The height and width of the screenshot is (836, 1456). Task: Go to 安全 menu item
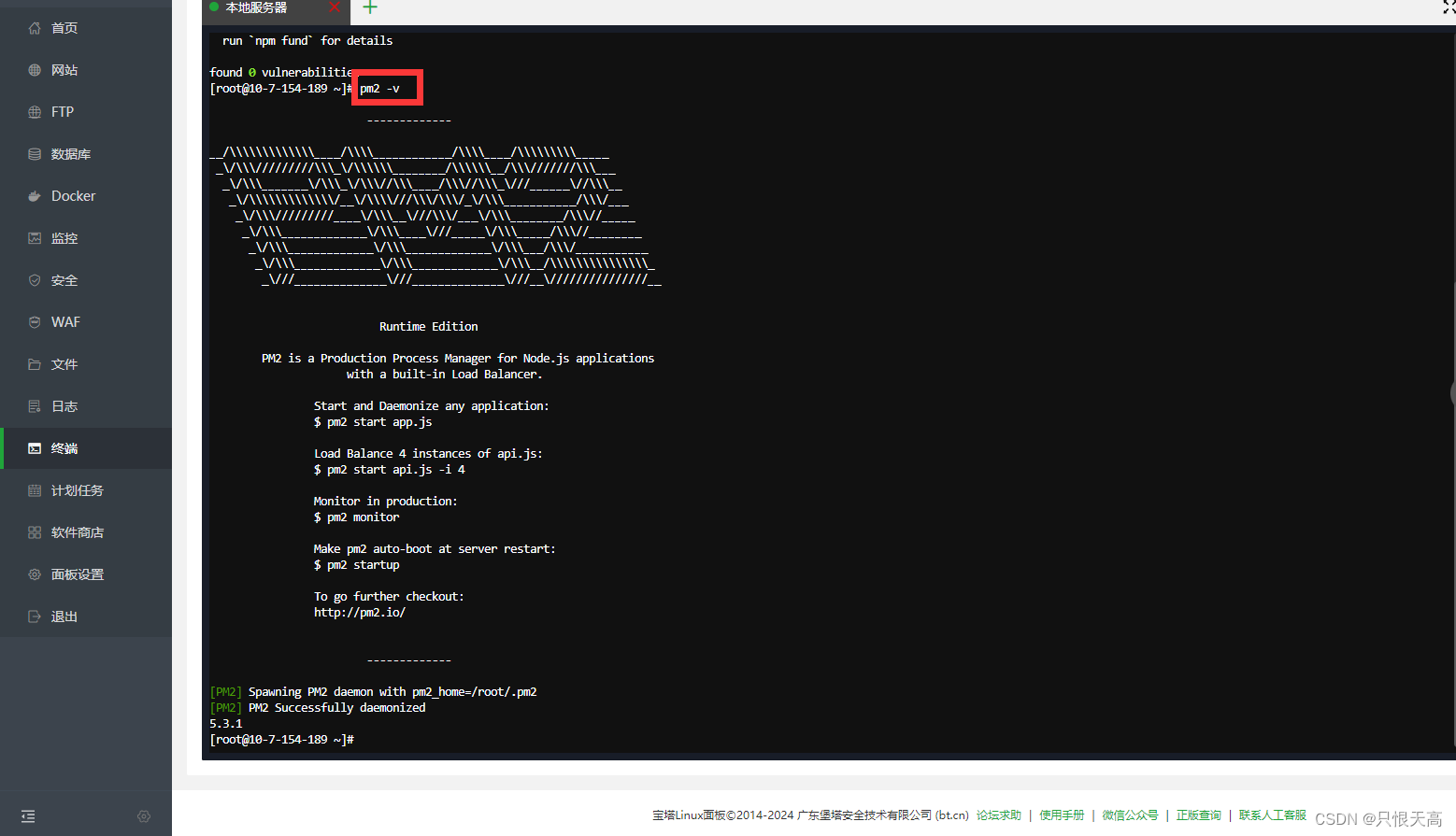click(86, 280)
